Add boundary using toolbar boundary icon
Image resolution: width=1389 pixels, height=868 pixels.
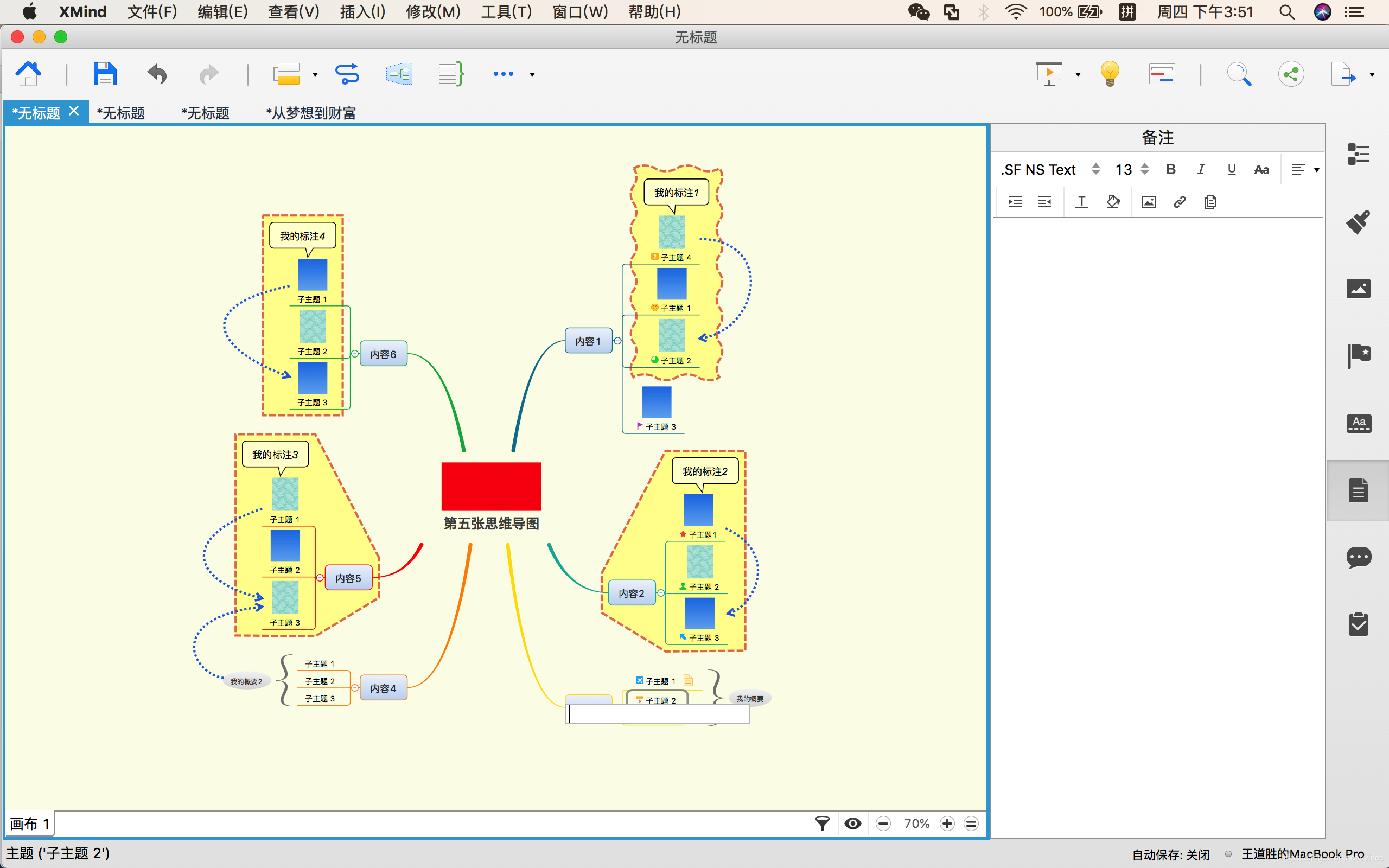coord(399,74)
